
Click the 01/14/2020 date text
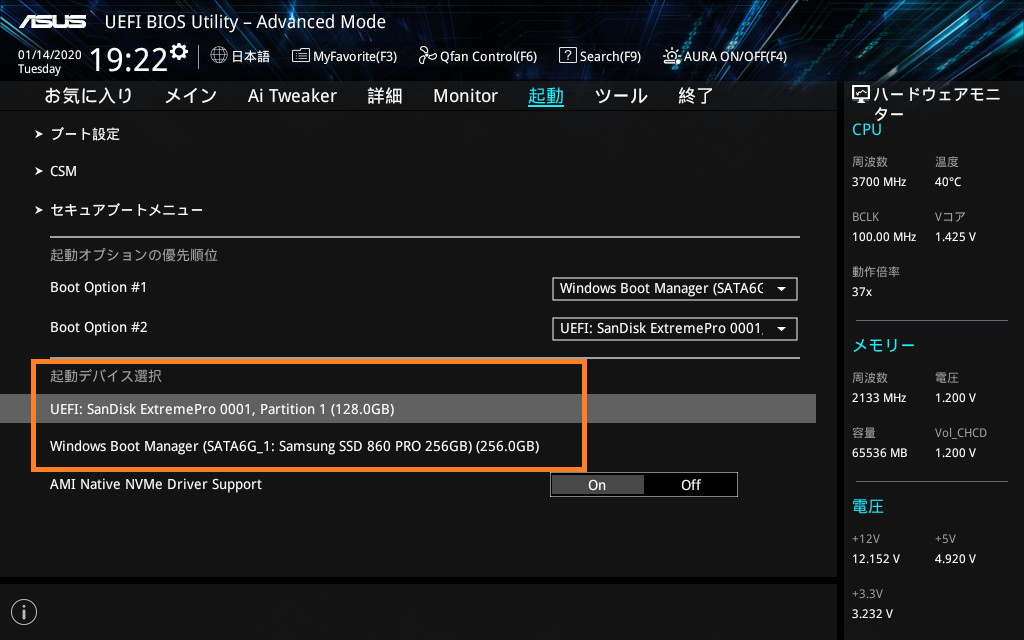50,55
